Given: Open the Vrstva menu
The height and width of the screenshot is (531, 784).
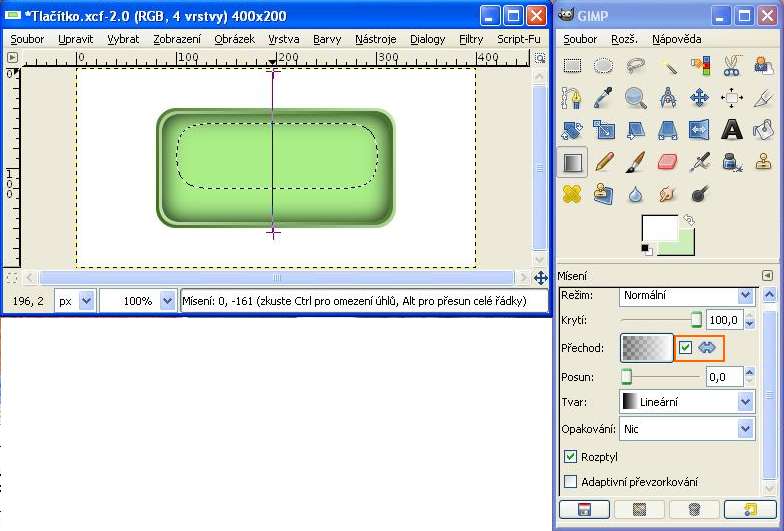Looking at the screenshot, I should 284,39.
